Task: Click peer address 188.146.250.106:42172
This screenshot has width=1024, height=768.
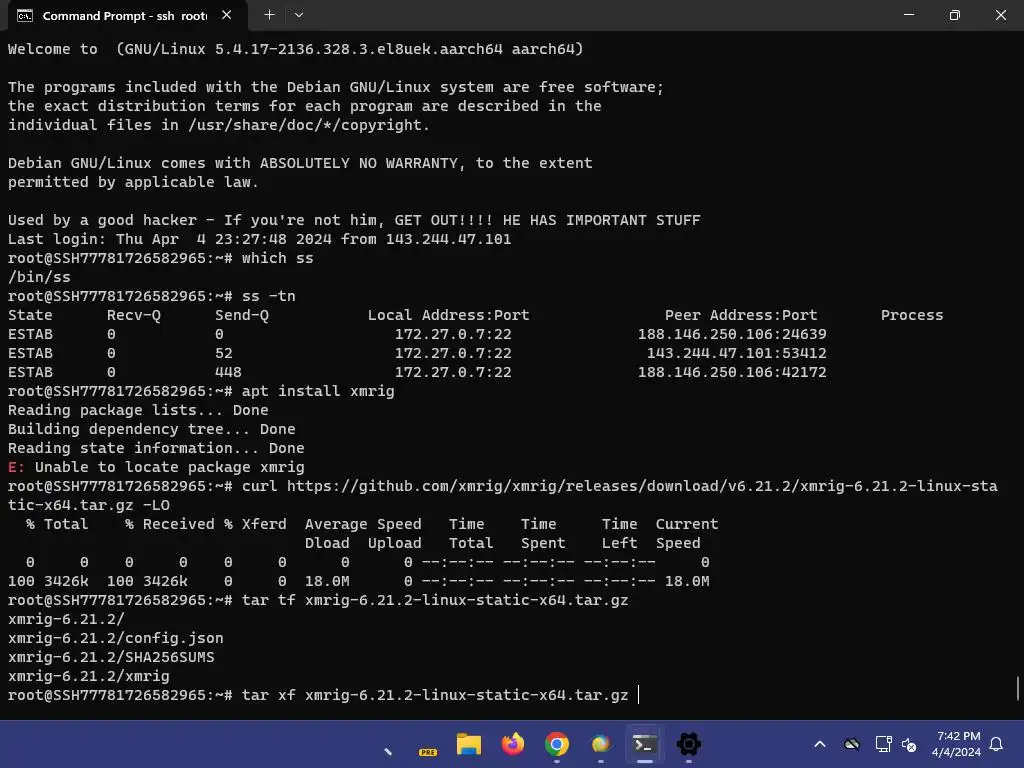Action: 732,372
